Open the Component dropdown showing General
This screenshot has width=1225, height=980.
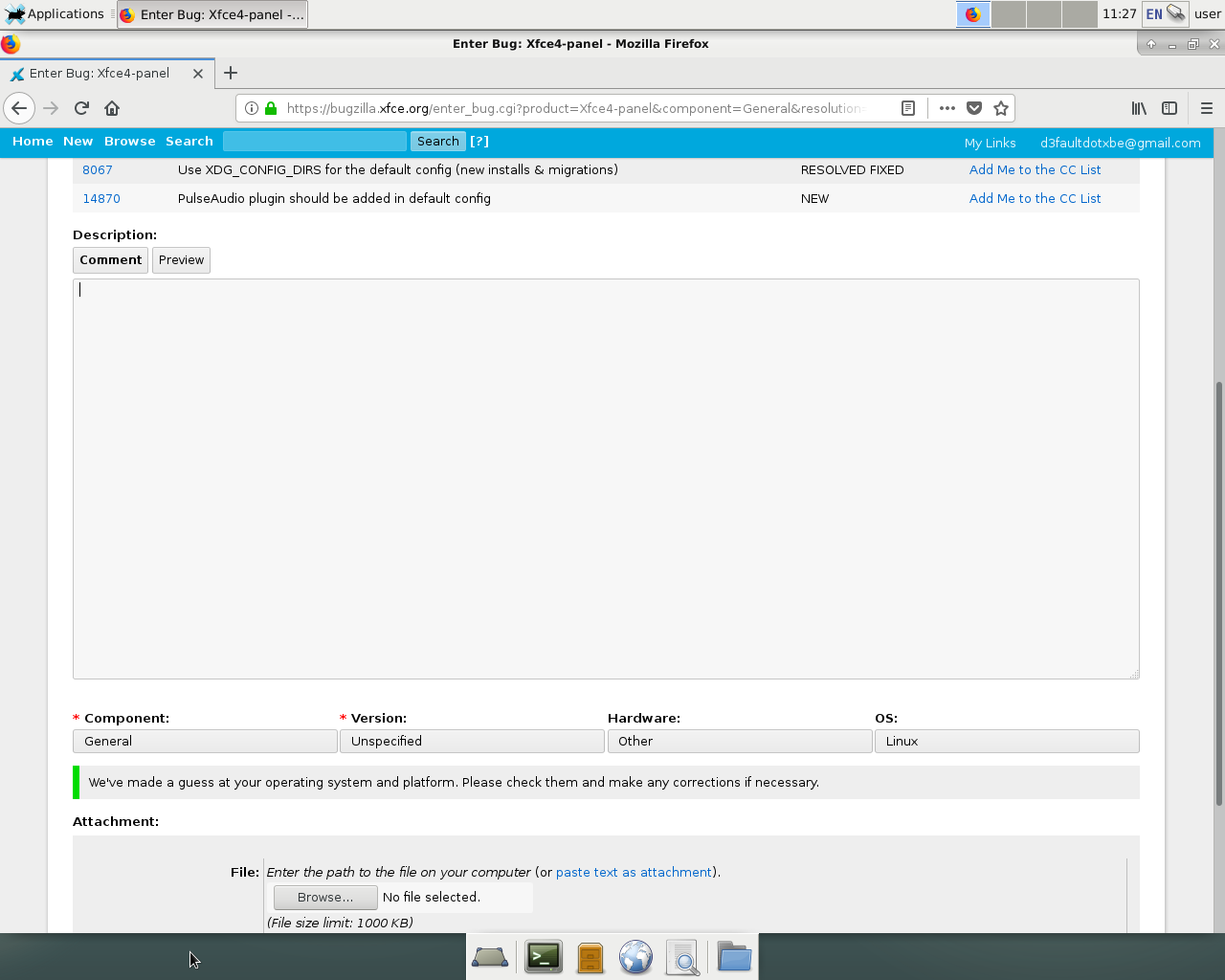[205, 742]
